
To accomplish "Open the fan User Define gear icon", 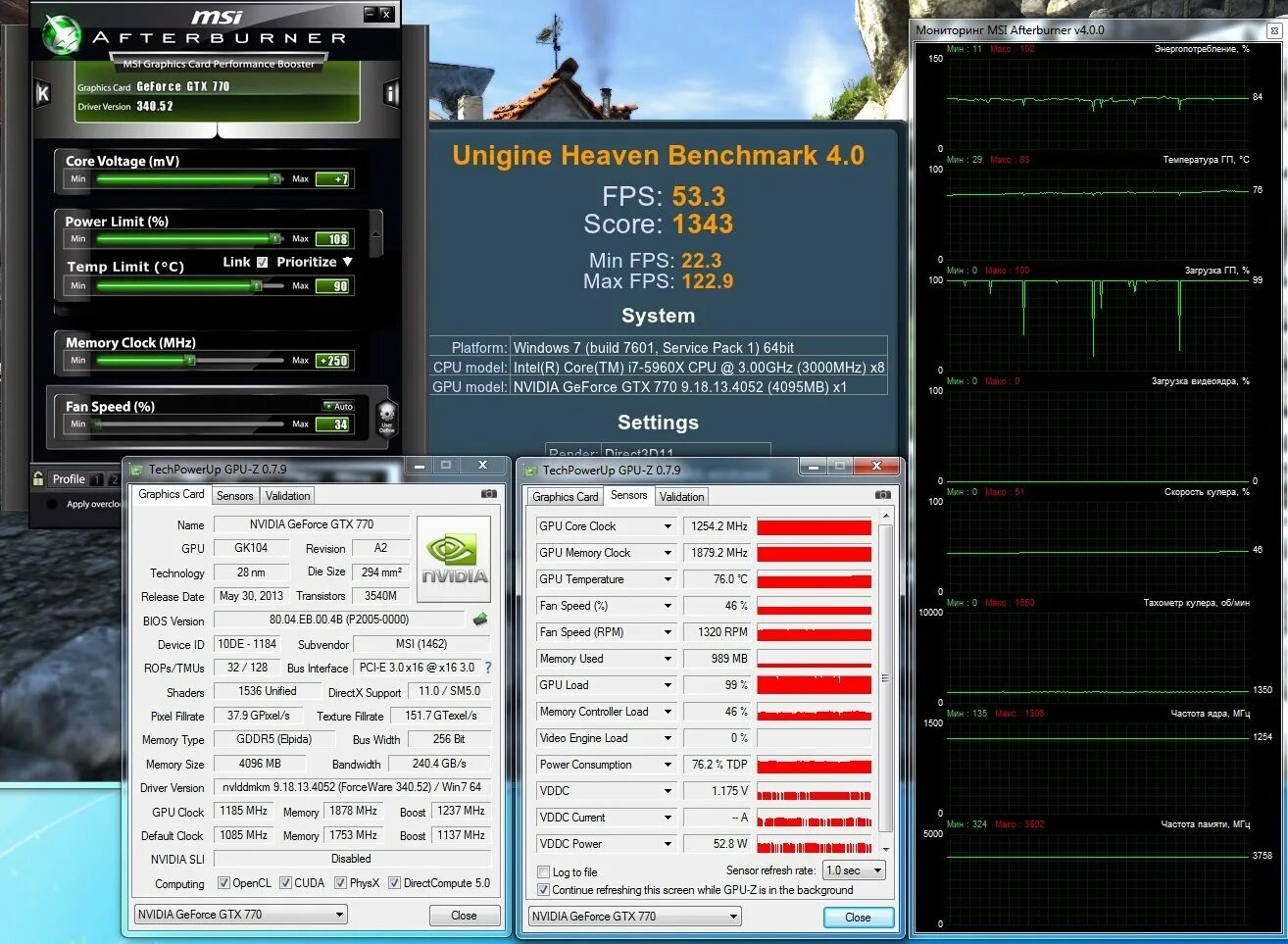I will click(386, 418).
